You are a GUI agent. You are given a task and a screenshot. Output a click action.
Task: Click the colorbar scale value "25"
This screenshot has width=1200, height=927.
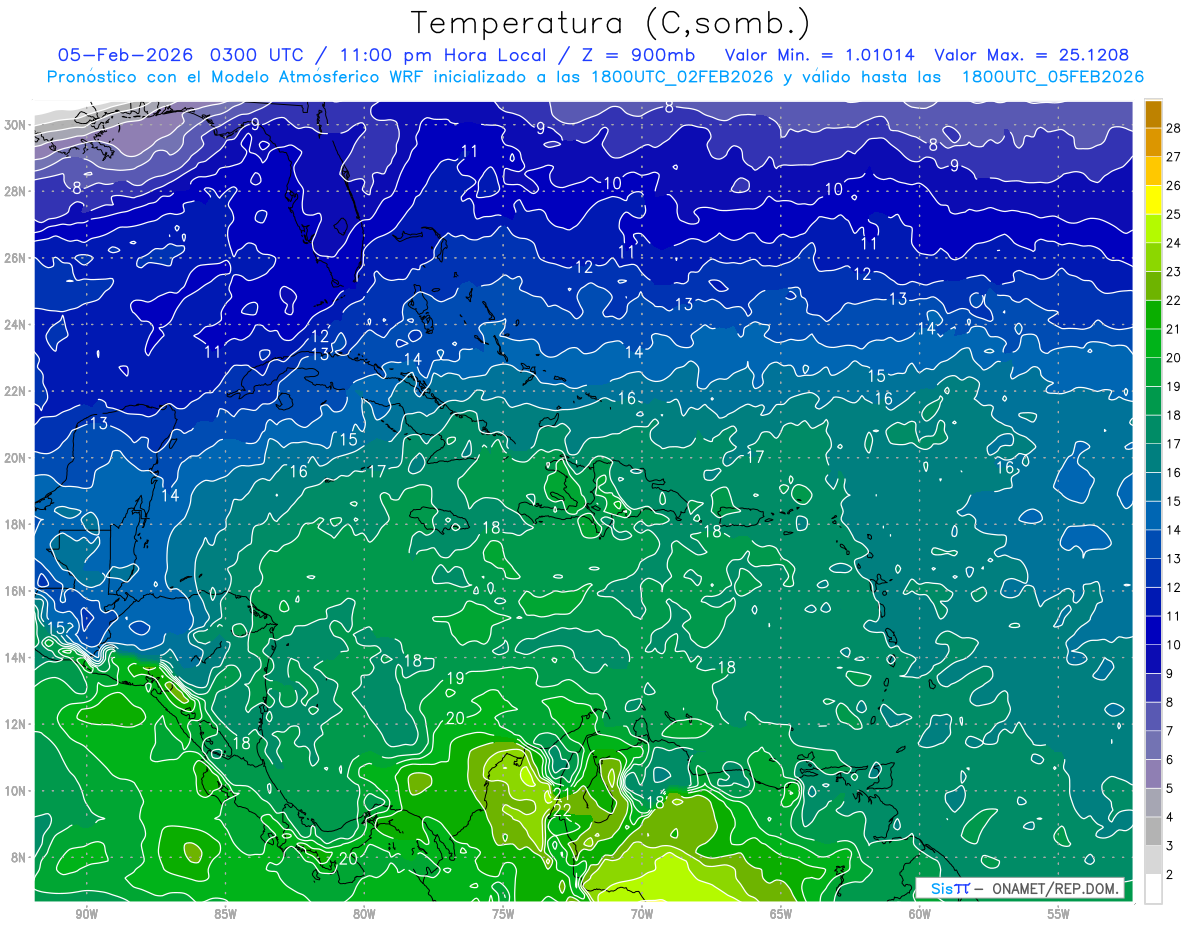pos(1174,214)
